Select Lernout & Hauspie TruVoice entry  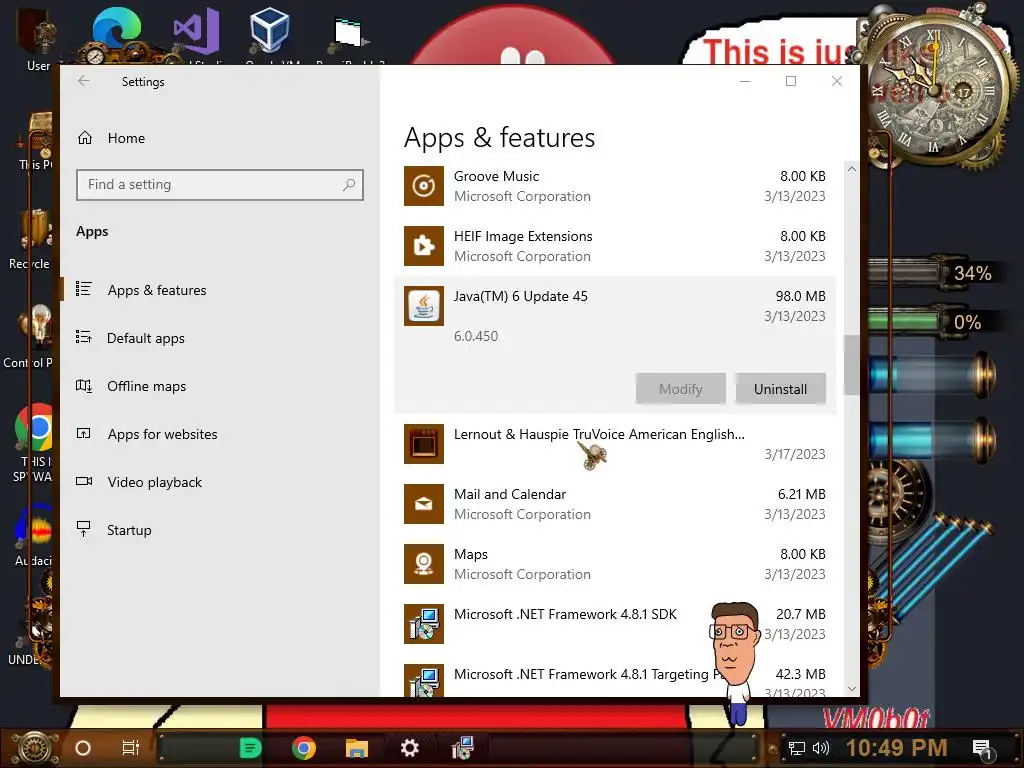[599, 434]
